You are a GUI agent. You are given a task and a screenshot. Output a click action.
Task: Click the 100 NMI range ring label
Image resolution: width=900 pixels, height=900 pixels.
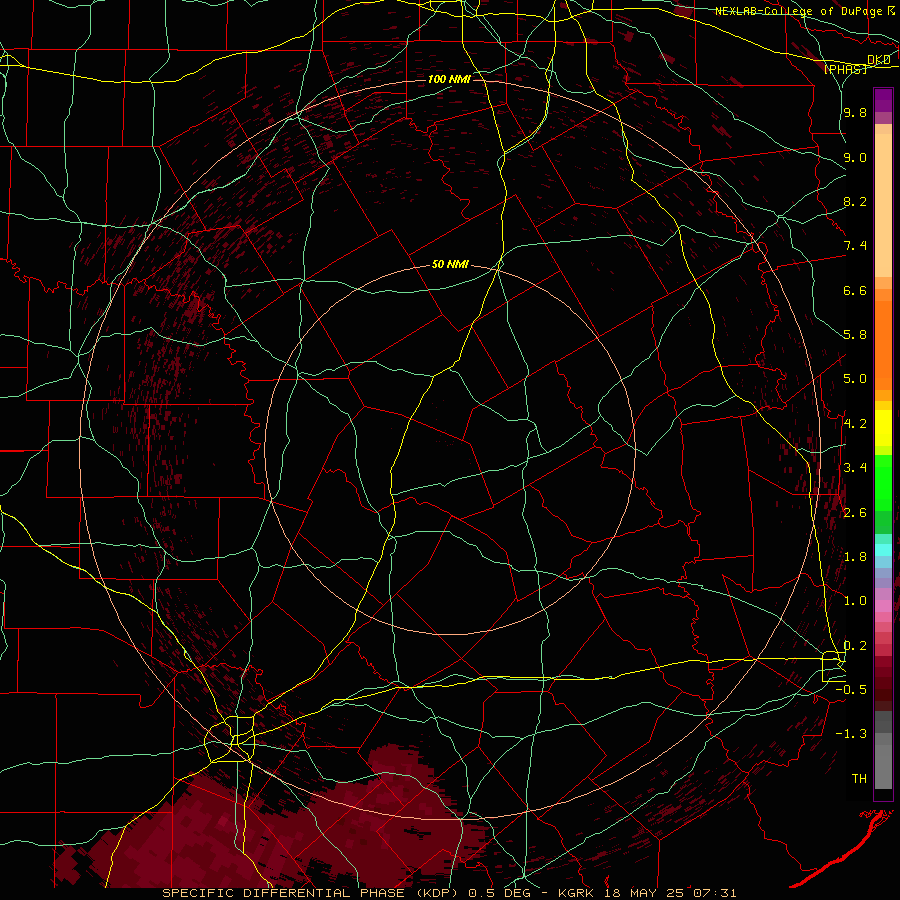[x=449, y=79]
